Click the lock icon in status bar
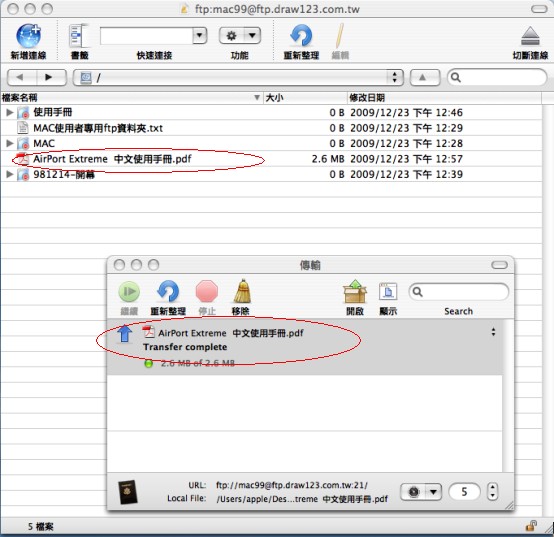The height and width of the screenshot is (537, 554). pos(531,526)
